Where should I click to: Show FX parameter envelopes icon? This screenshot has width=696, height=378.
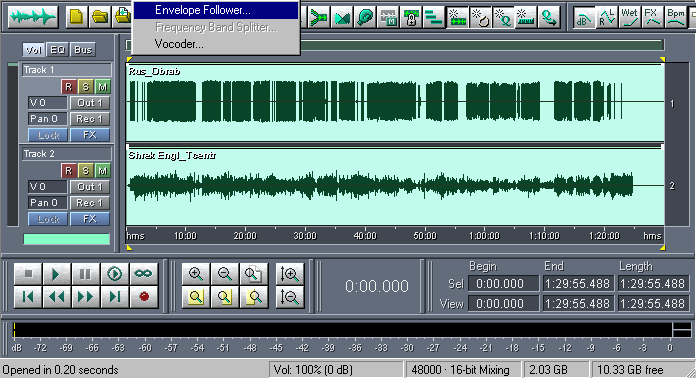point(652,18)
